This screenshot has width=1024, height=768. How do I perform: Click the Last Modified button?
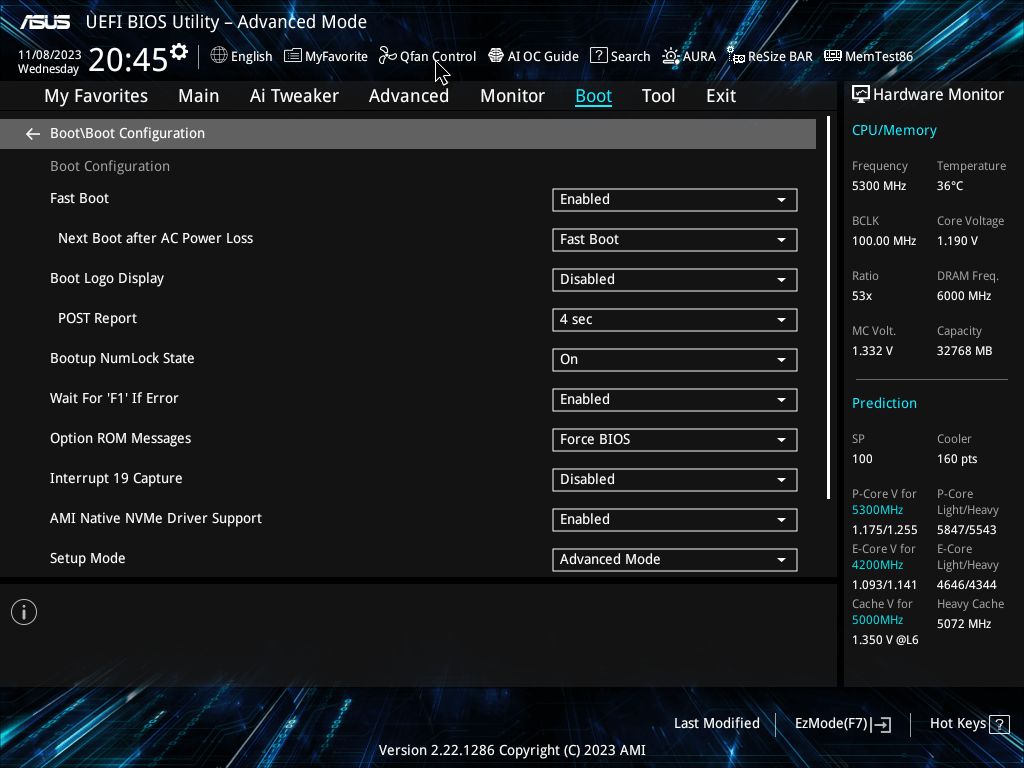(716, 724)
